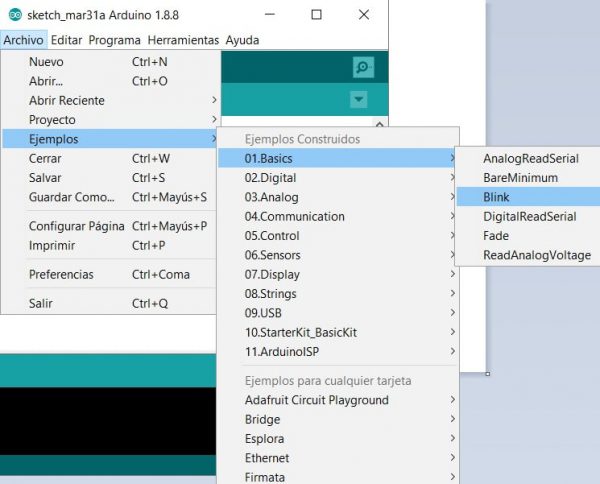Expand the 01.Basics examples submenu
This screenshot has width=600, height=484.
[x=338, y=158]
